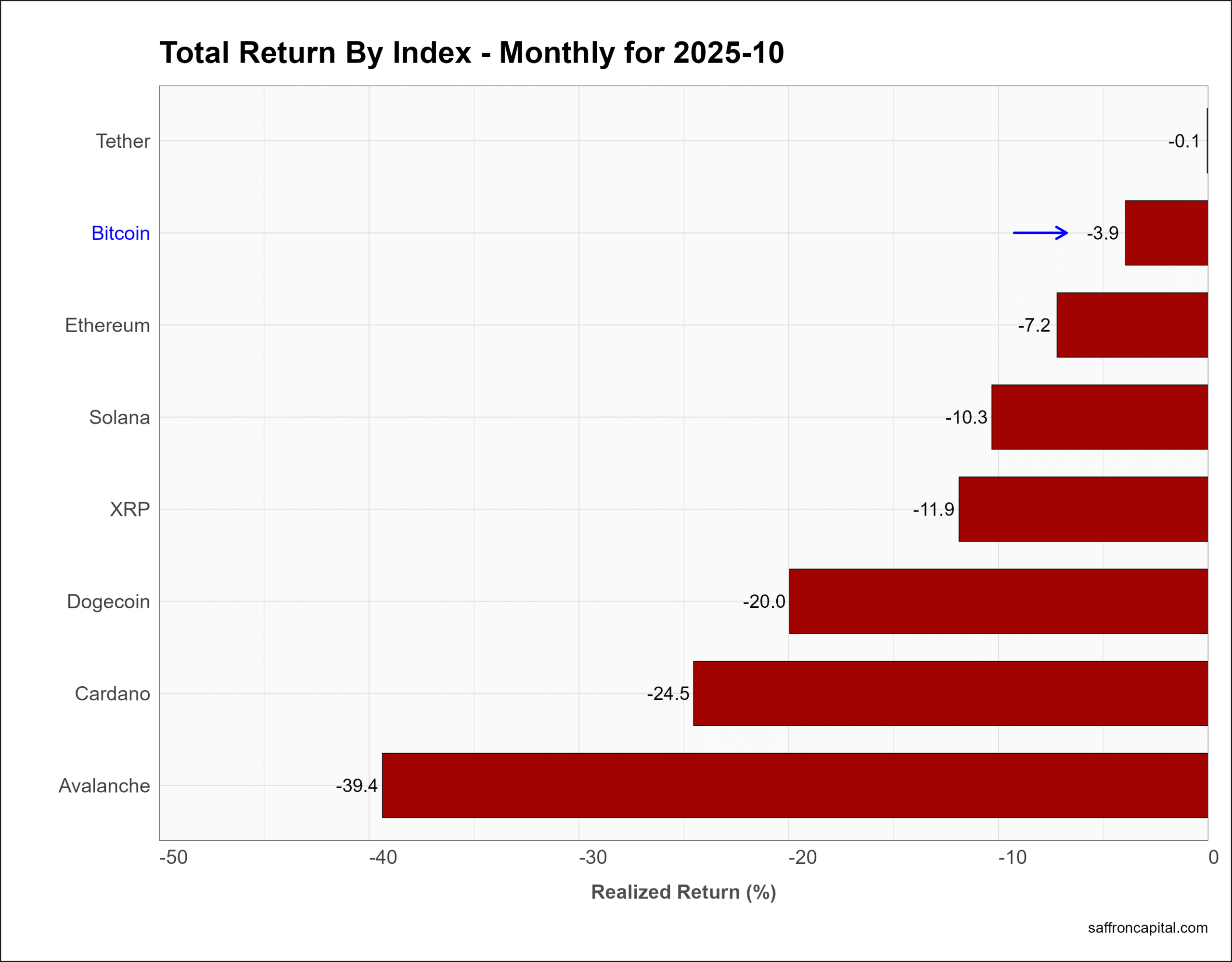Click the Tether axis label
The image size is (1232, 962).
click(122, 141)
